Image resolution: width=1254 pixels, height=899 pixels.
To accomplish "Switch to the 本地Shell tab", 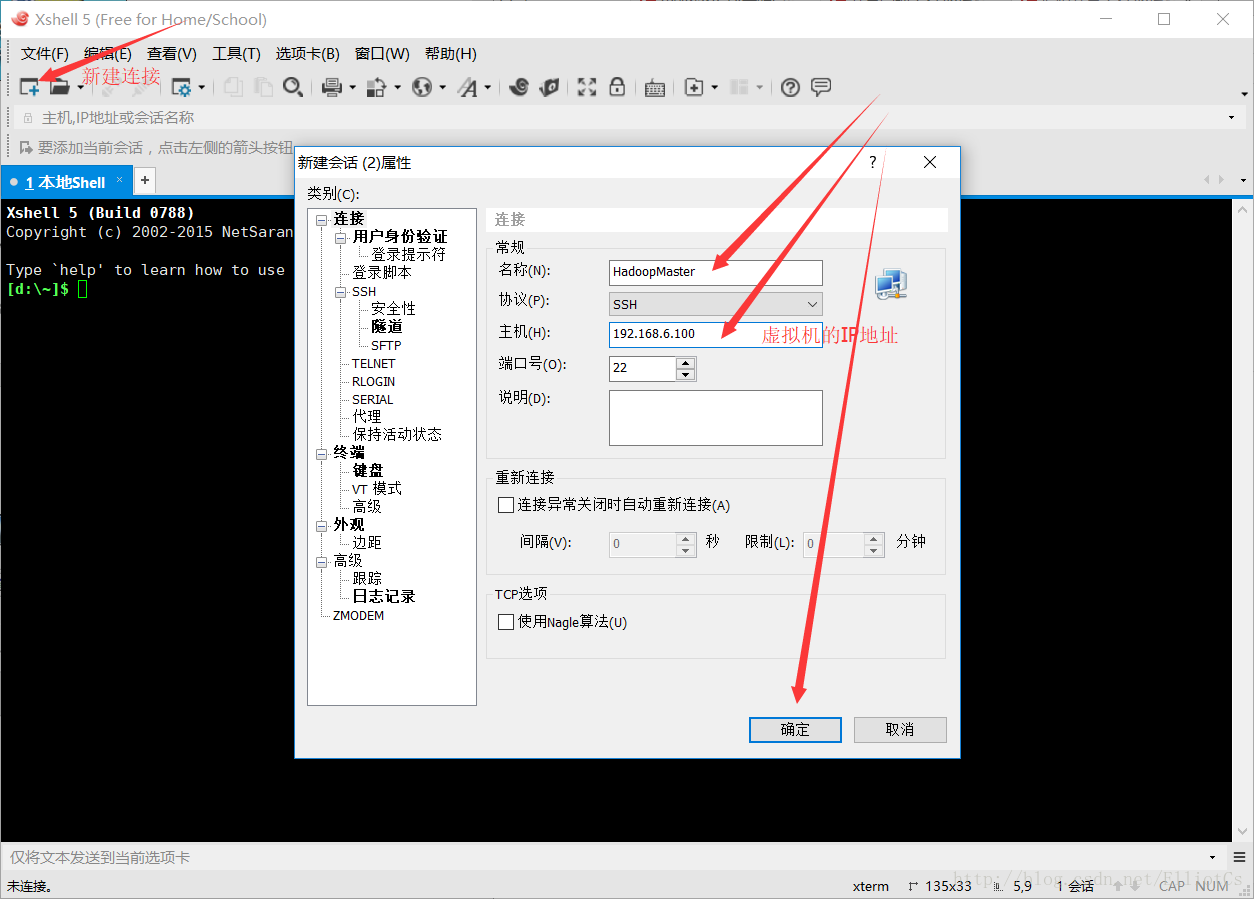I will tap(66, 182).
